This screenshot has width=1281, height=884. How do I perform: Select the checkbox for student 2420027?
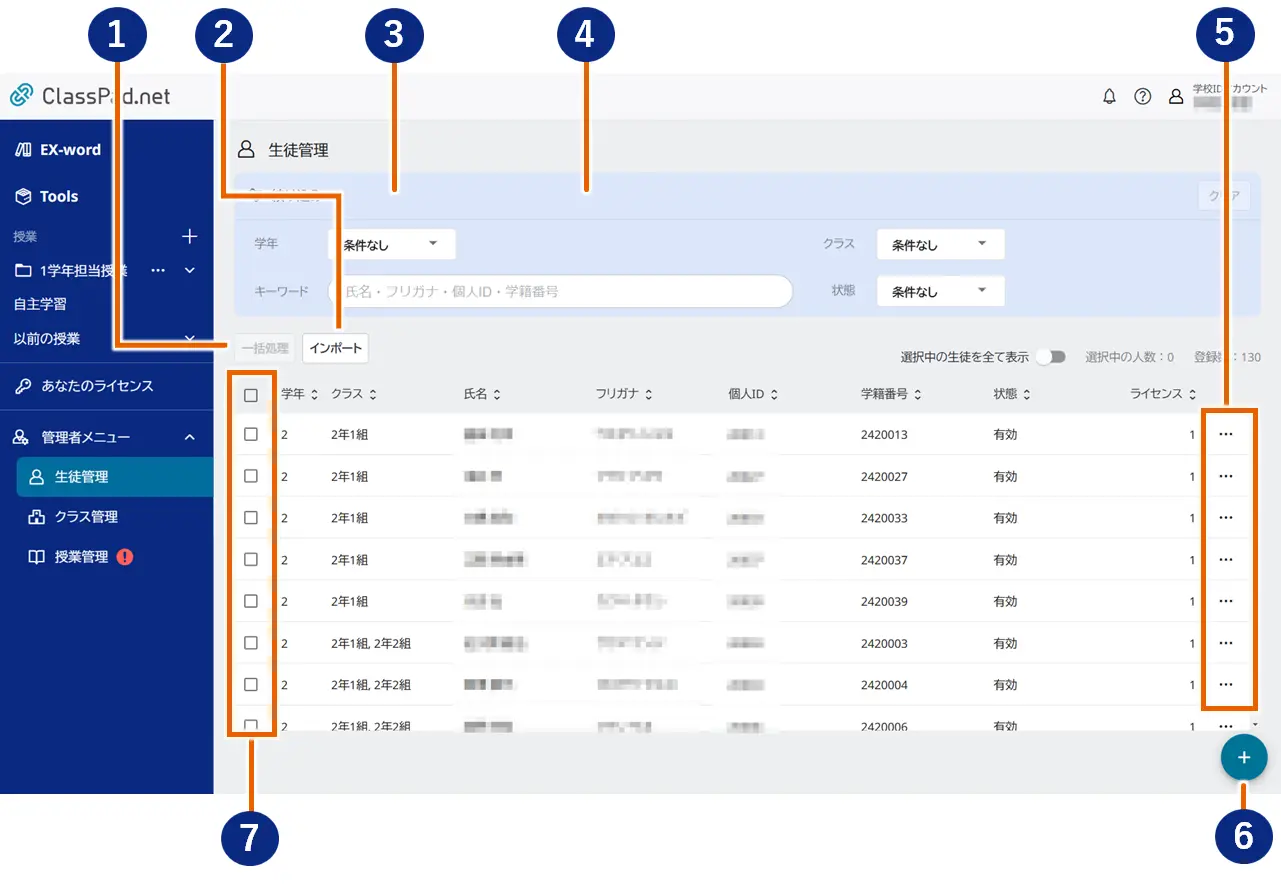(x=251, y=476)
